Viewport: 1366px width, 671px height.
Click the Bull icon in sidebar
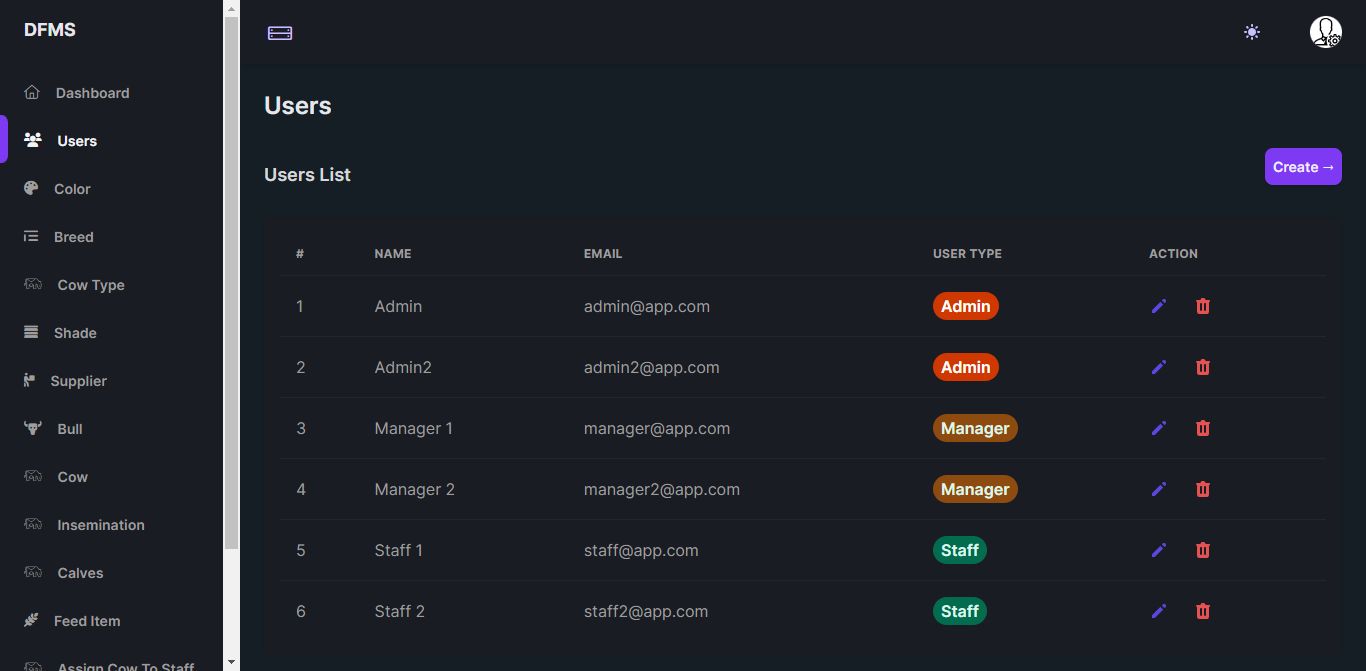[33, 429]
